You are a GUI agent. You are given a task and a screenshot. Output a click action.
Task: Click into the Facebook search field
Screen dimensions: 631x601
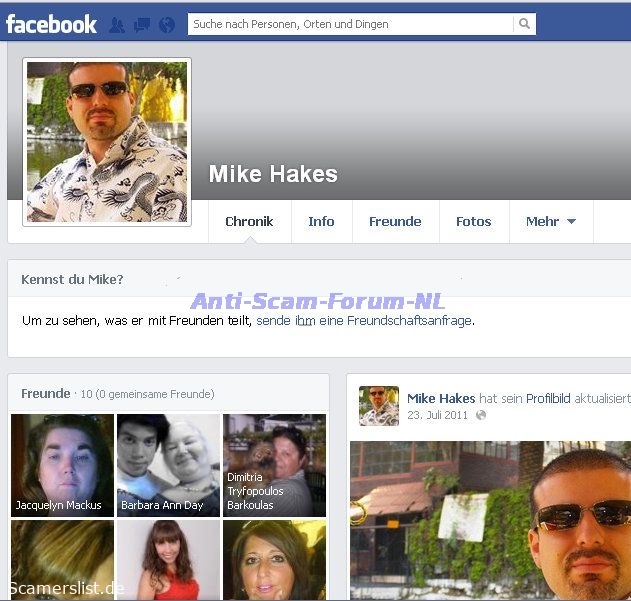[x=350, y=24]
